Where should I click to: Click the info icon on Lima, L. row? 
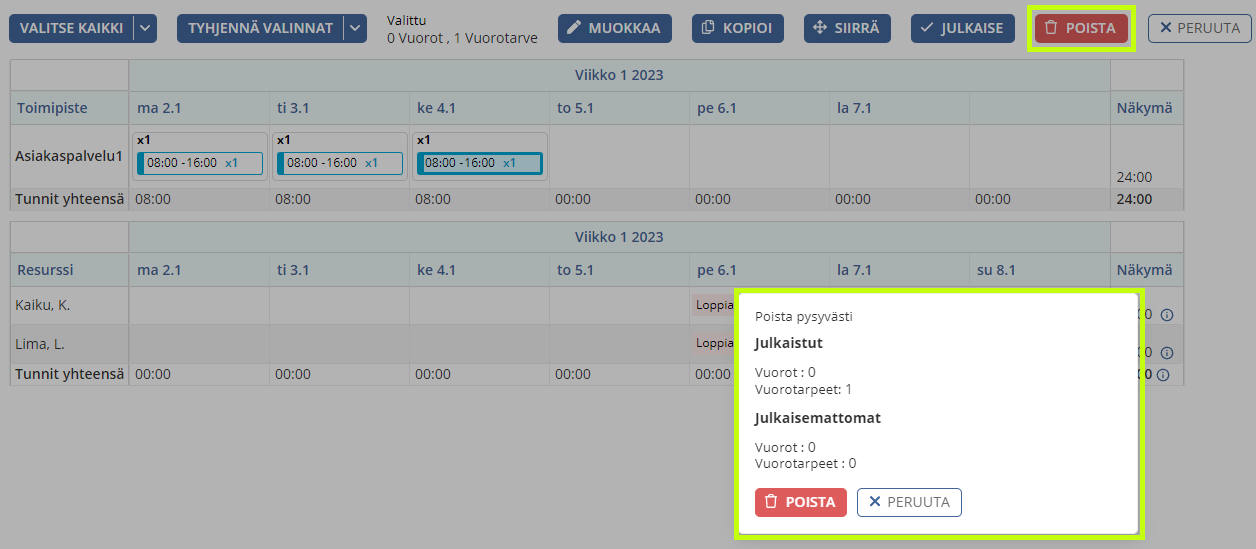click(x=1166, y=353)
